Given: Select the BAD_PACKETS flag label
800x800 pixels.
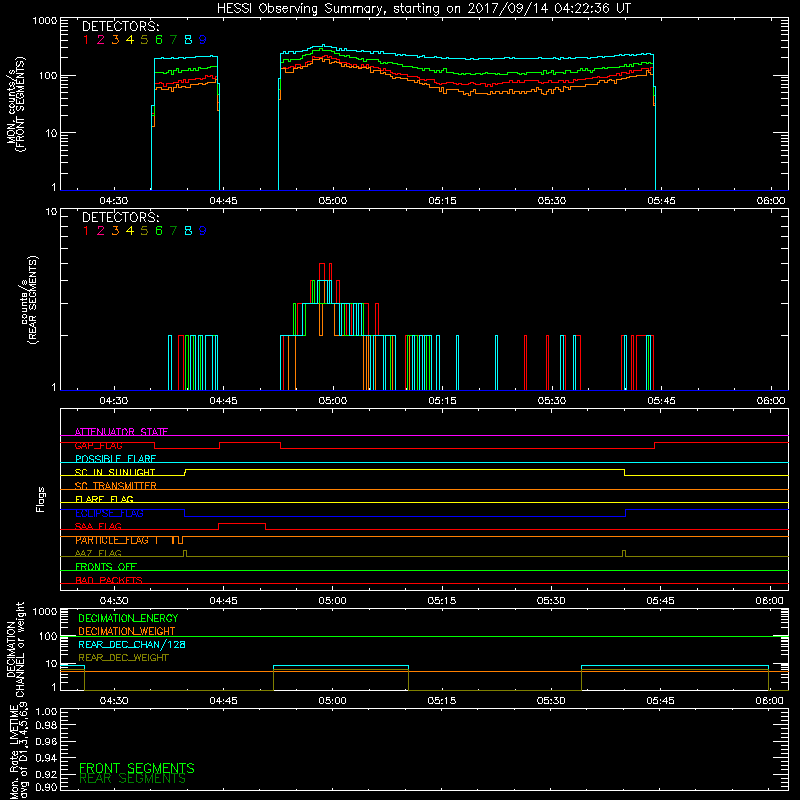Looking at the screenshot, I should [109, 580].
